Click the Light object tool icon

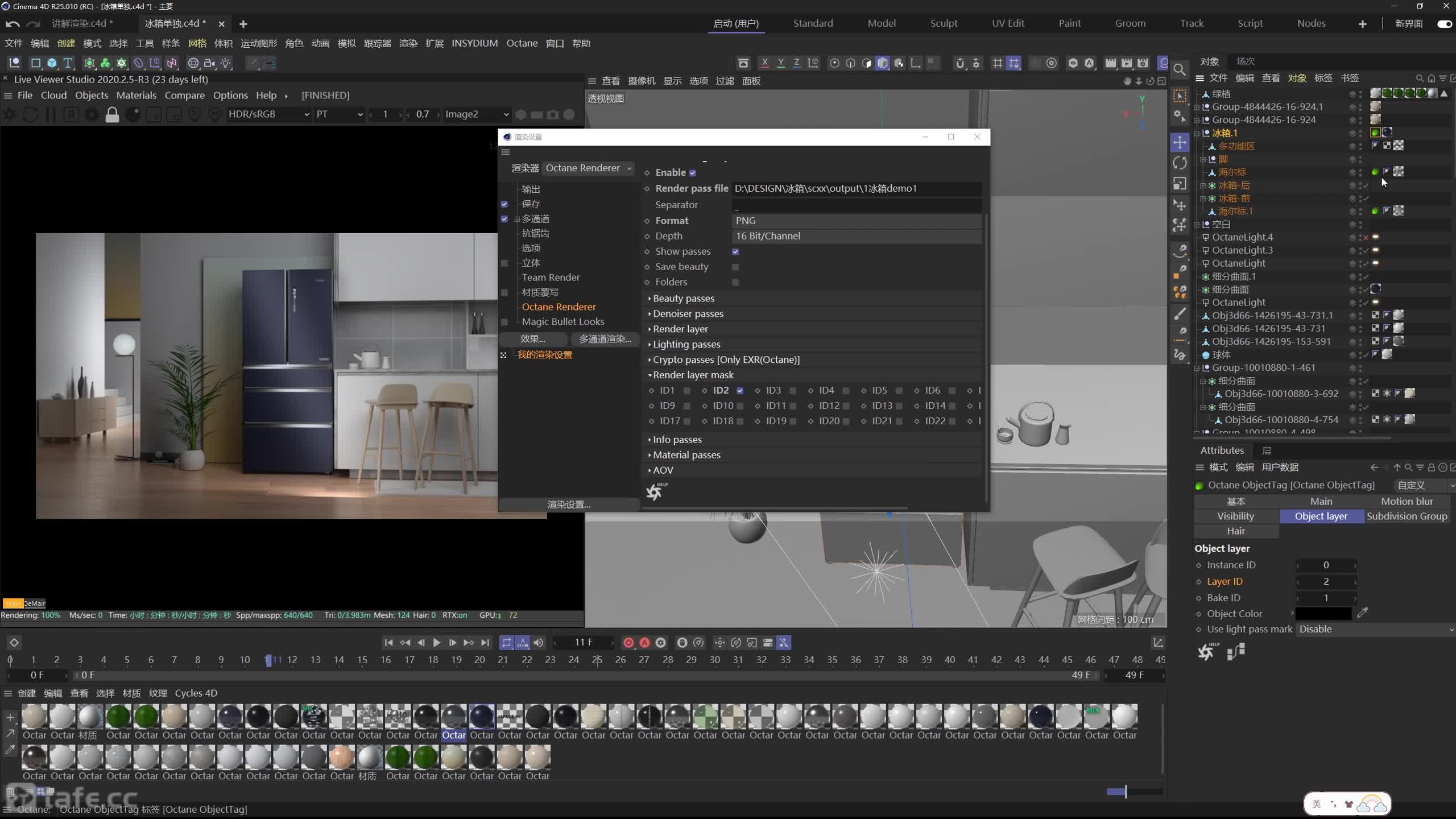pos(226,63)
